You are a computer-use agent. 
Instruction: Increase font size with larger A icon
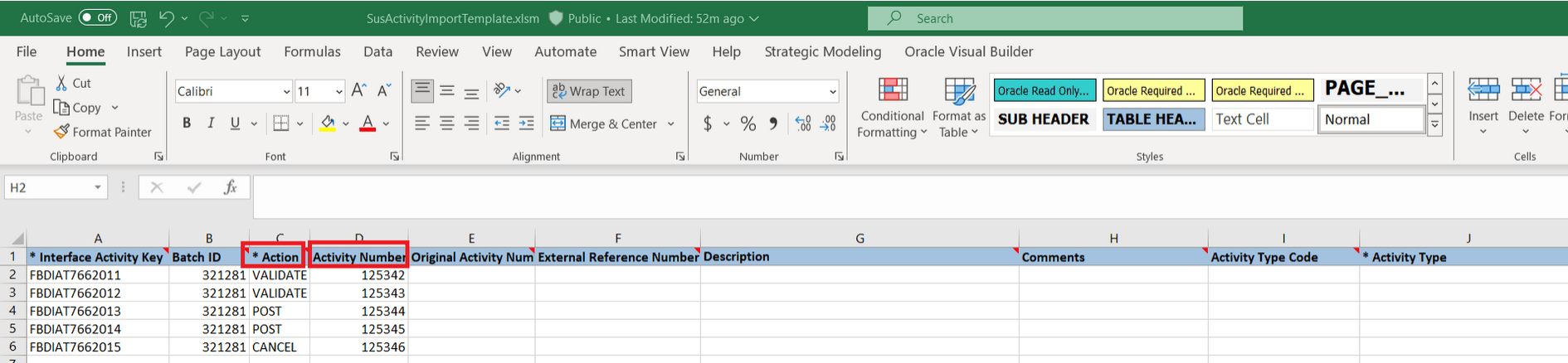pyautogui.click(x=358, y=90)
